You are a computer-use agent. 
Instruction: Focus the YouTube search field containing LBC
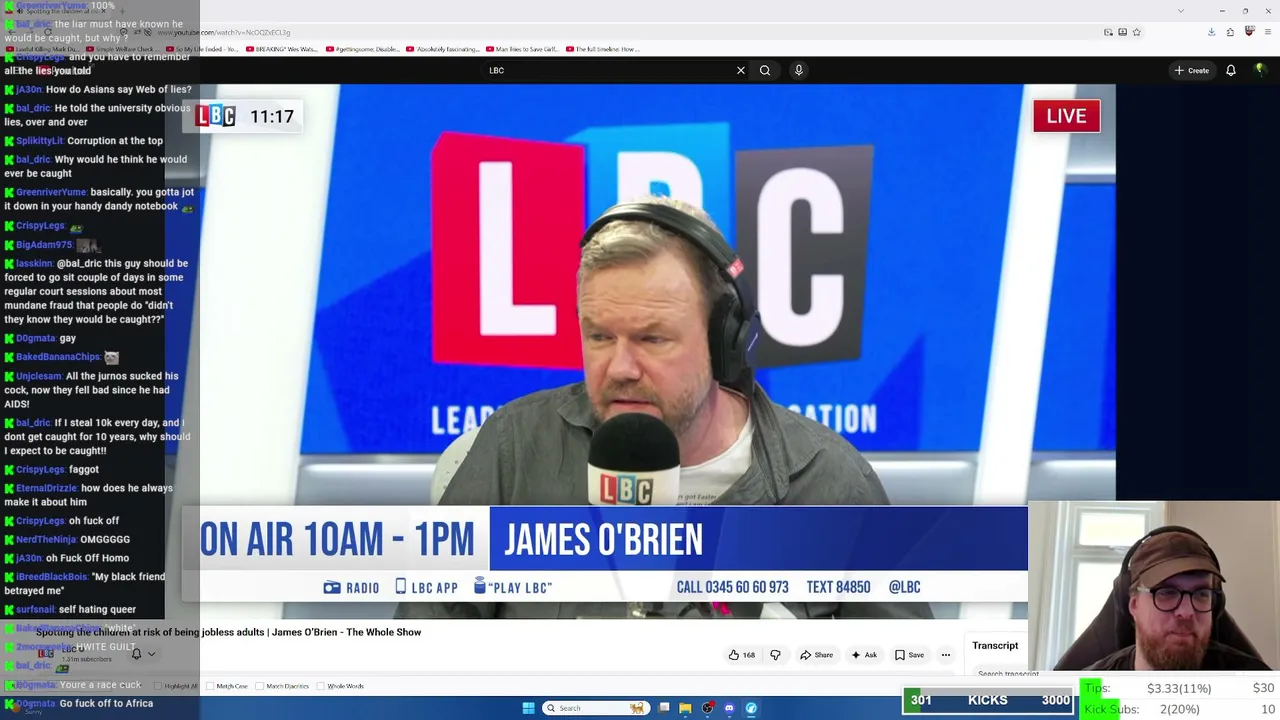pyautogui.click(x=610, y=70)
